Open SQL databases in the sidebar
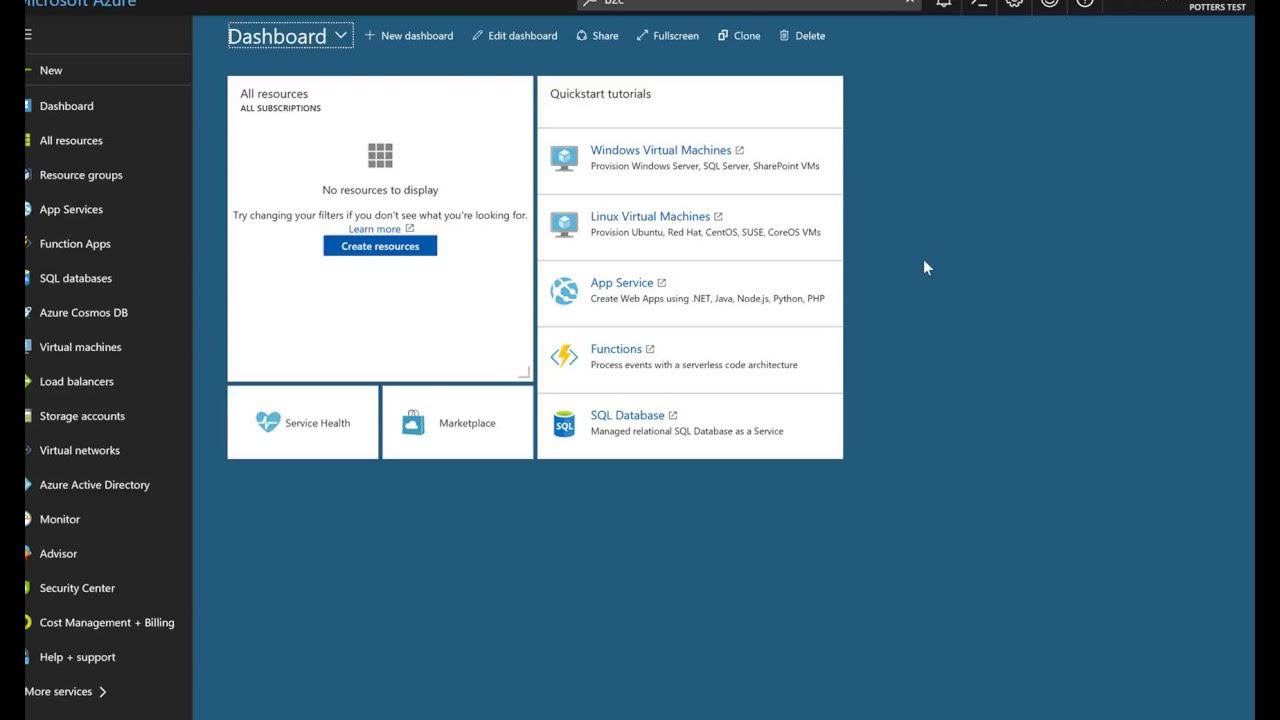The height and width of the screenshot is (720, 1280). [108, 279]
